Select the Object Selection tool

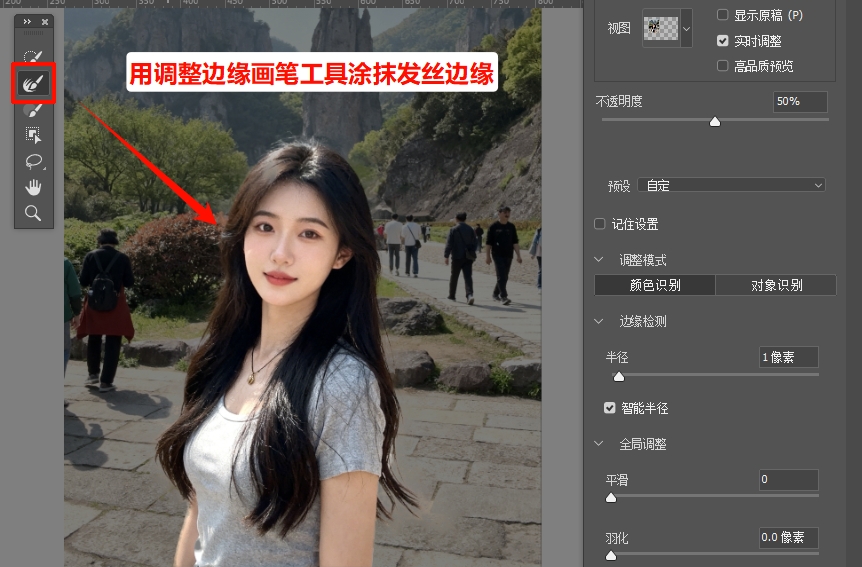tap(33, 135)
